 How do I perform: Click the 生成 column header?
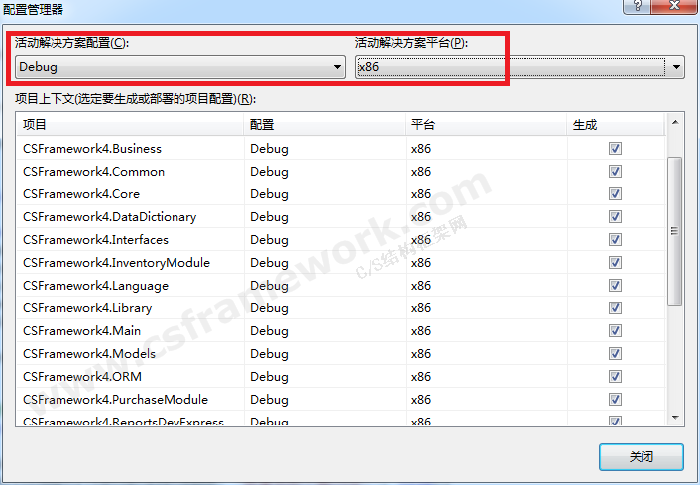(x=614, y=125)
